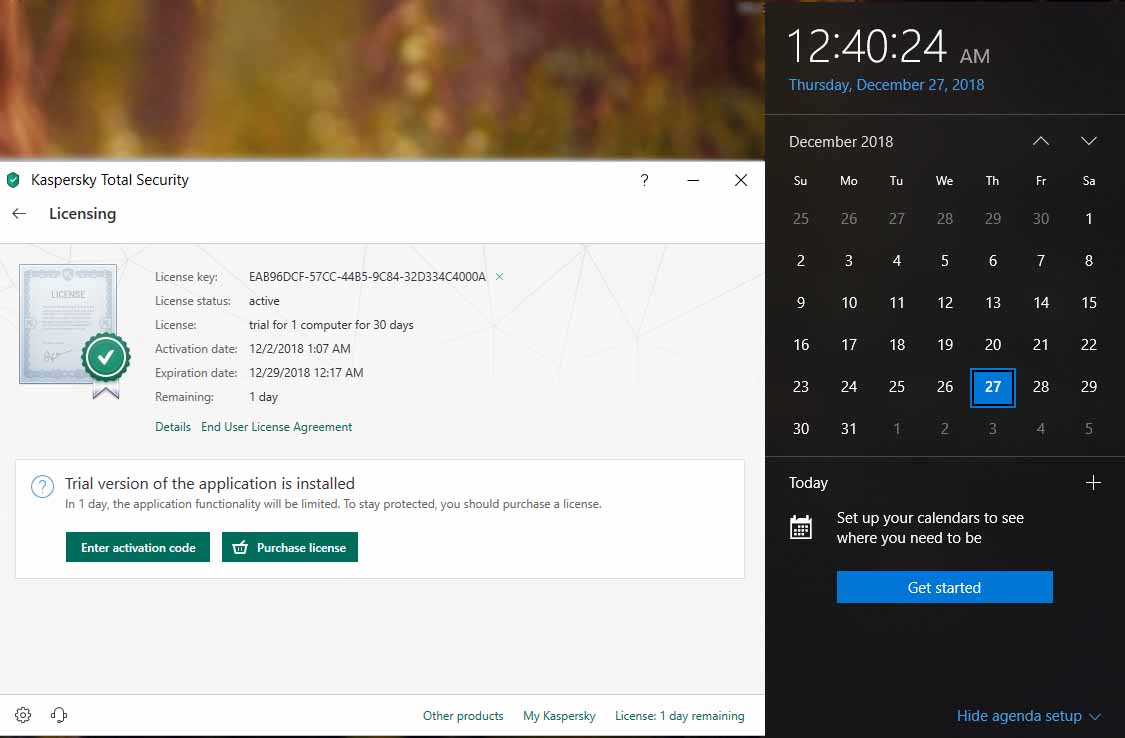The image size is (1125, 738).
Task: Open license Details link
Action: [173, 427]
